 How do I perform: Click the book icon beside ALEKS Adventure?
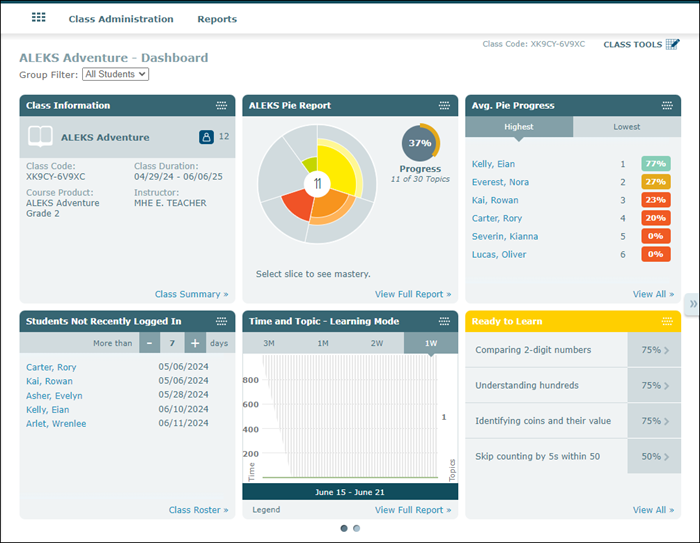click(x=40, y=137)
